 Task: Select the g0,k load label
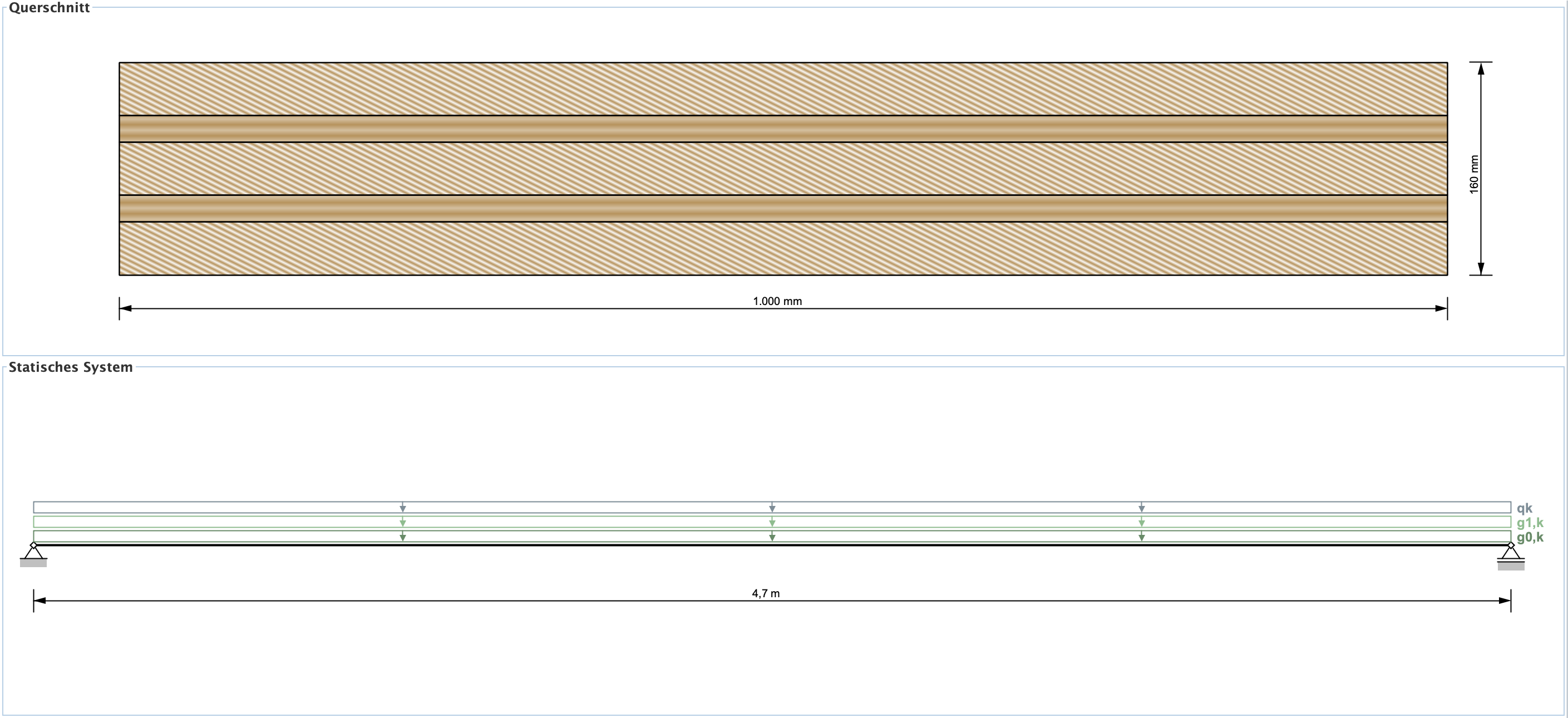pos(1530,537)
